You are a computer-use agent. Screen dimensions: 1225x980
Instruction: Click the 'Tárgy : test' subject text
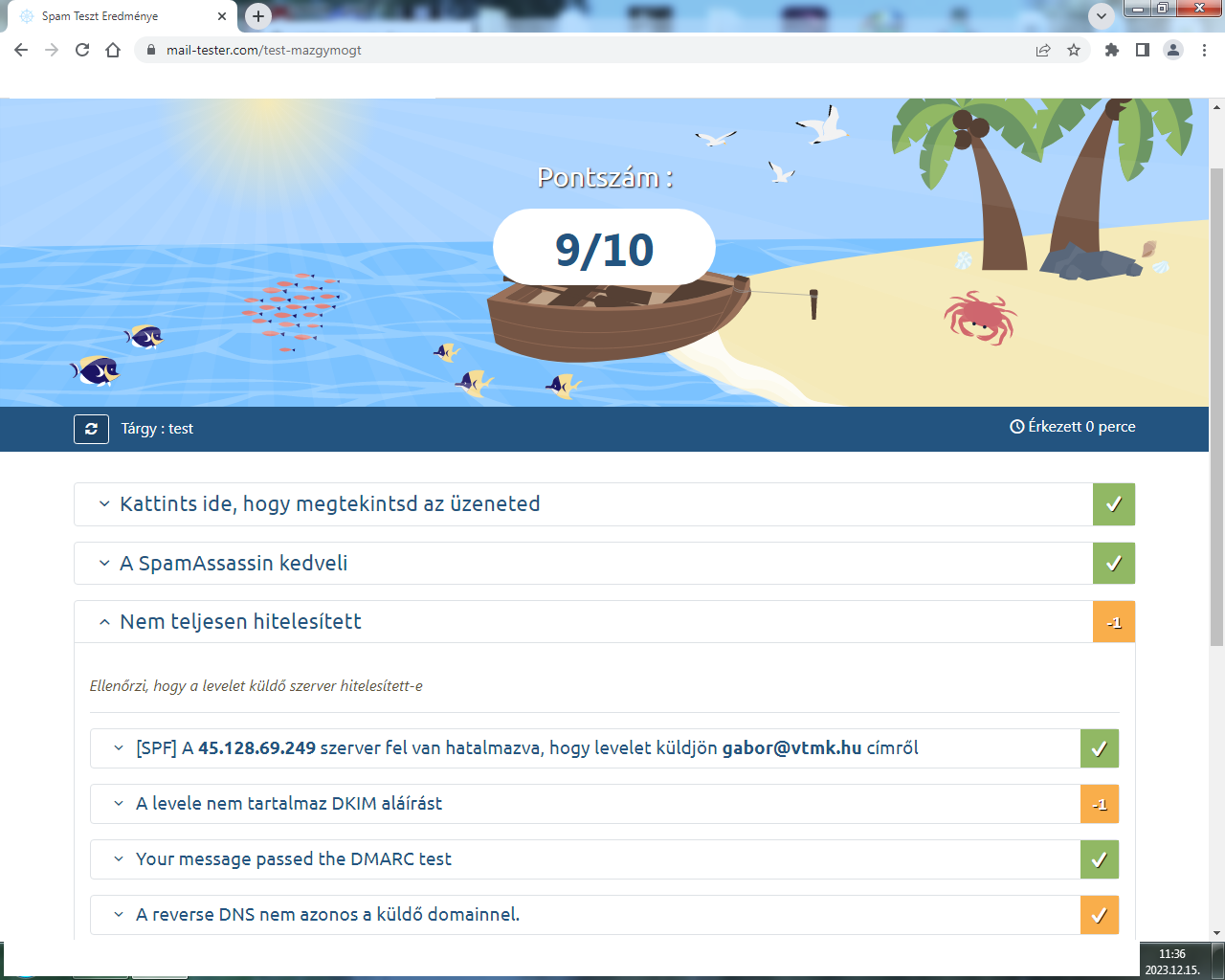(x=157, y=429)
